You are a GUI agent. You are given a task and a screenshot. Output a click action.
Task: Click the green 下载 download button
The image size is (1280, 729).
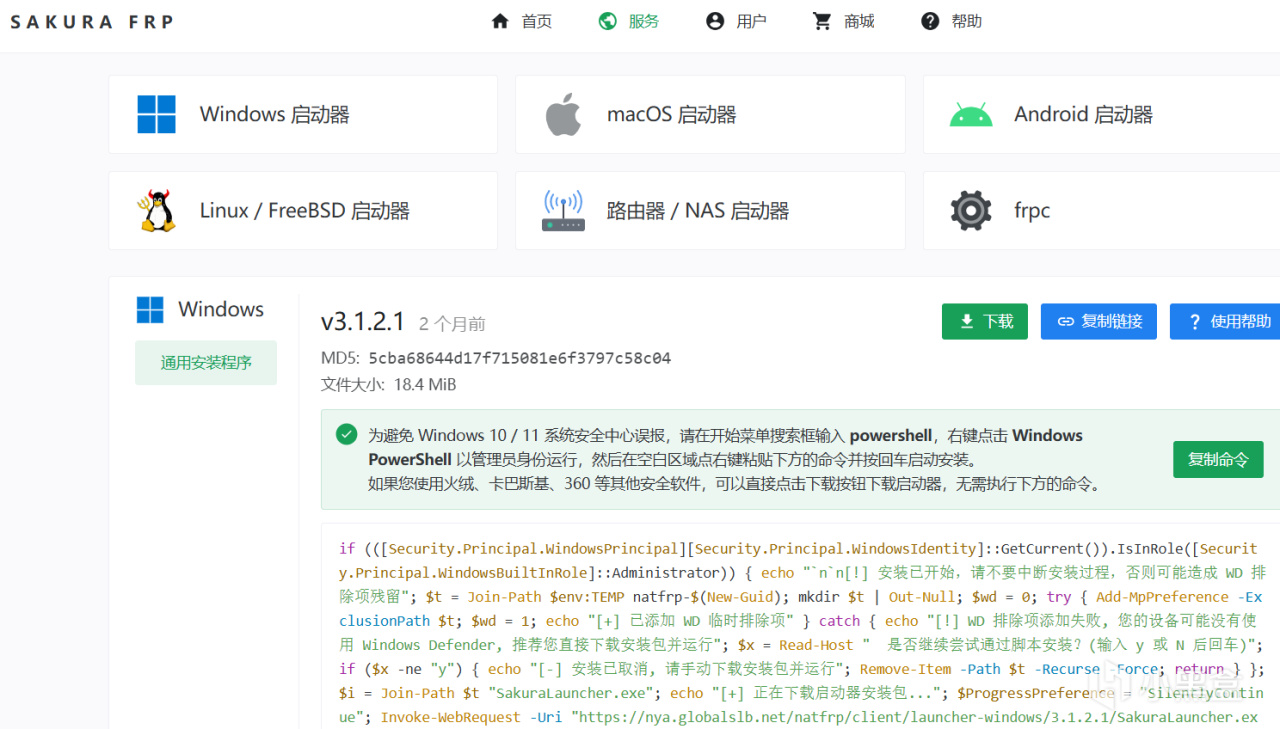(x=985, y=321)
